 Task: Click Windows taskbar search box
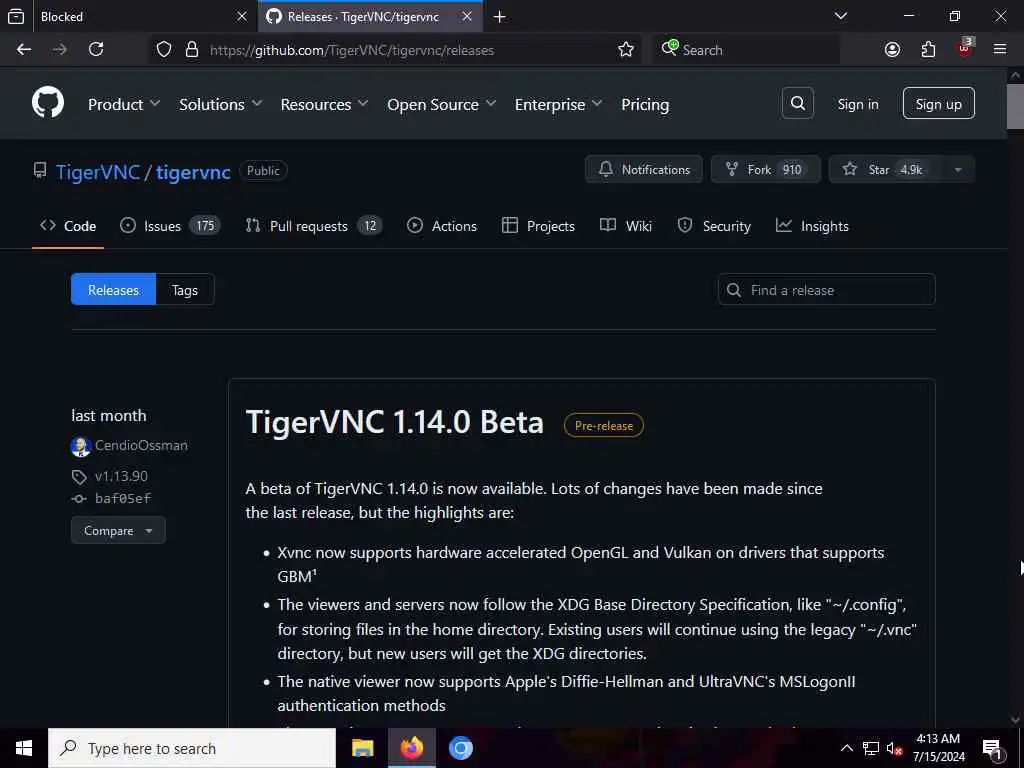pos(192,748)
